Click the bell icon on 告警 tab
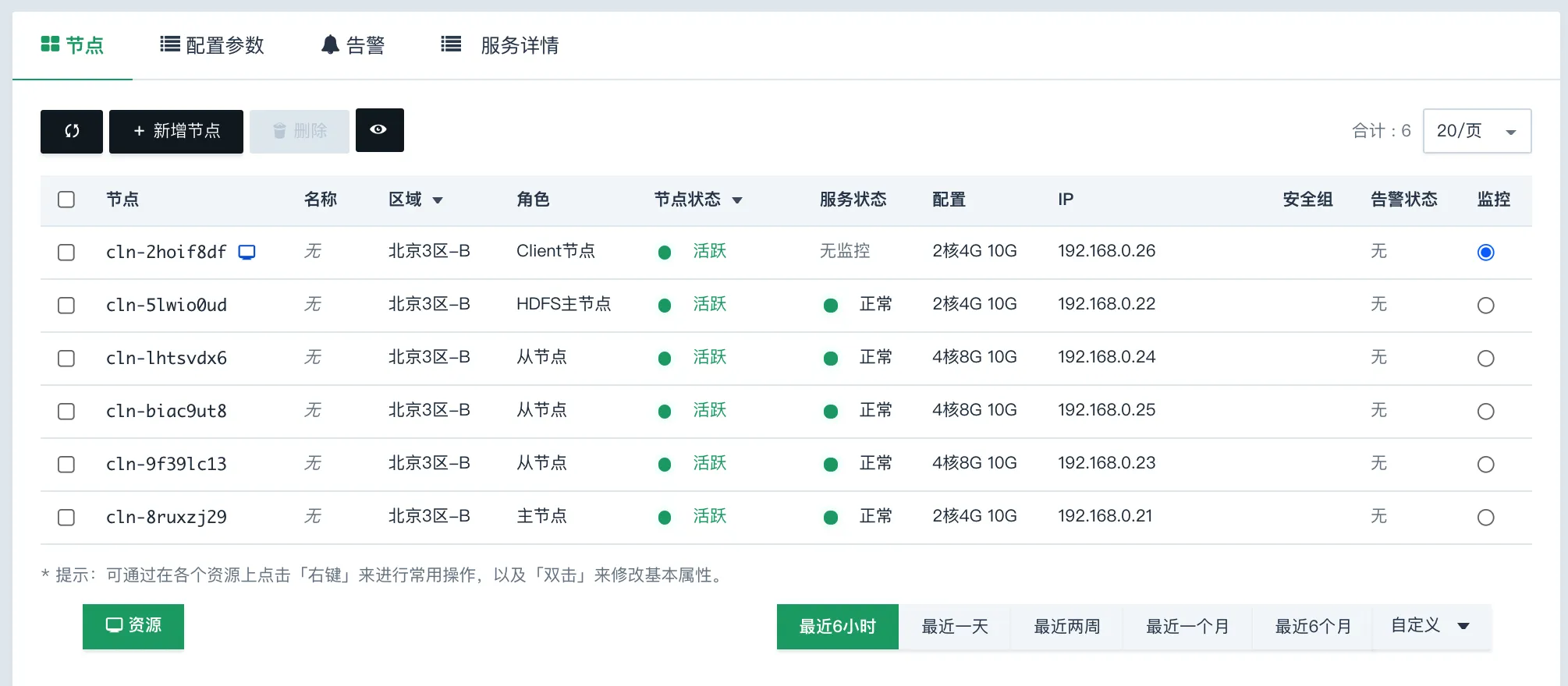Image resolution: width=1568 pixels, height=686 pixels. click(330, 45)
